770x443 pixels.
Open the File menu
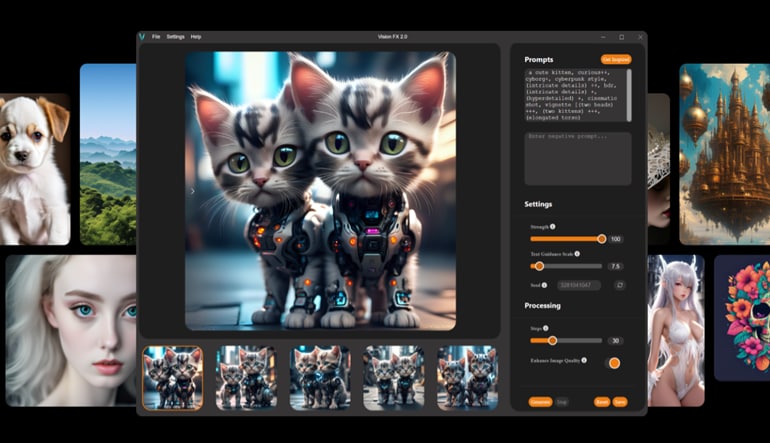tap(156, 37)
